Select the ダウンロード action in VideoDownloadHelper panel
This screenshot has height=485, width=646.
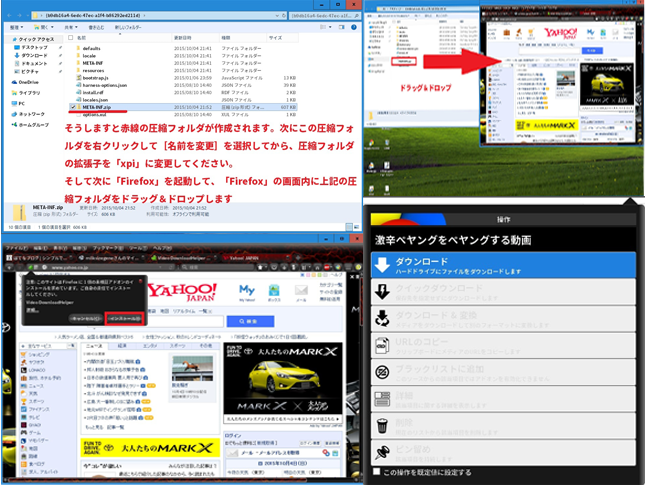click(503, 265)
